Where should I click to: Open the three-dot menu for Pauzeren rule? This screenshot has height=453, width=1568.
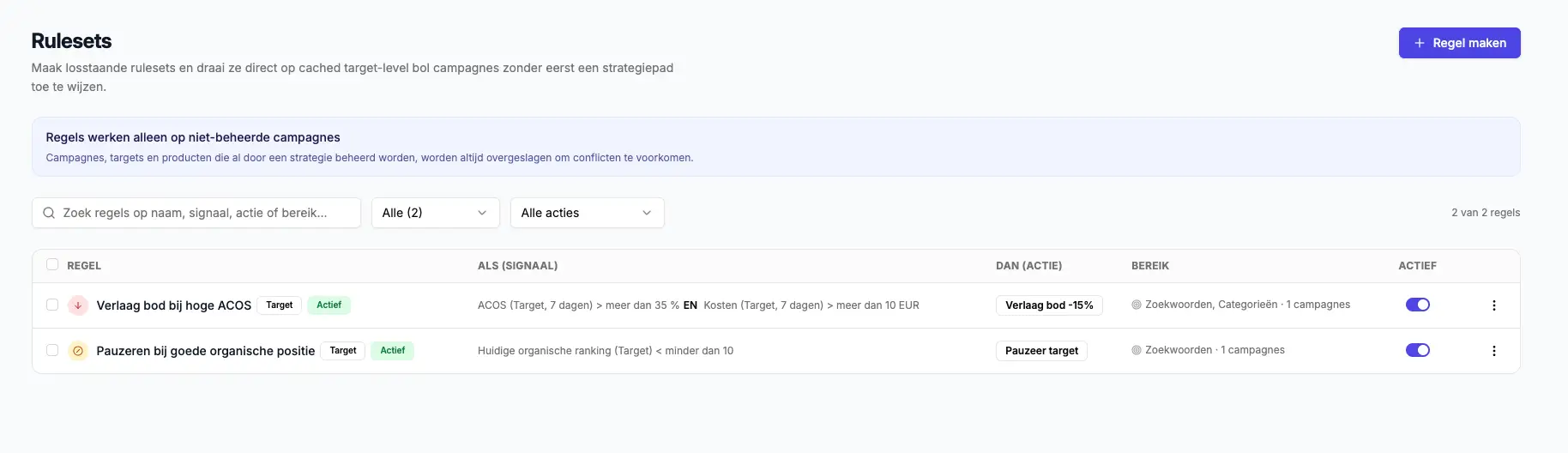coord(1493,351)
